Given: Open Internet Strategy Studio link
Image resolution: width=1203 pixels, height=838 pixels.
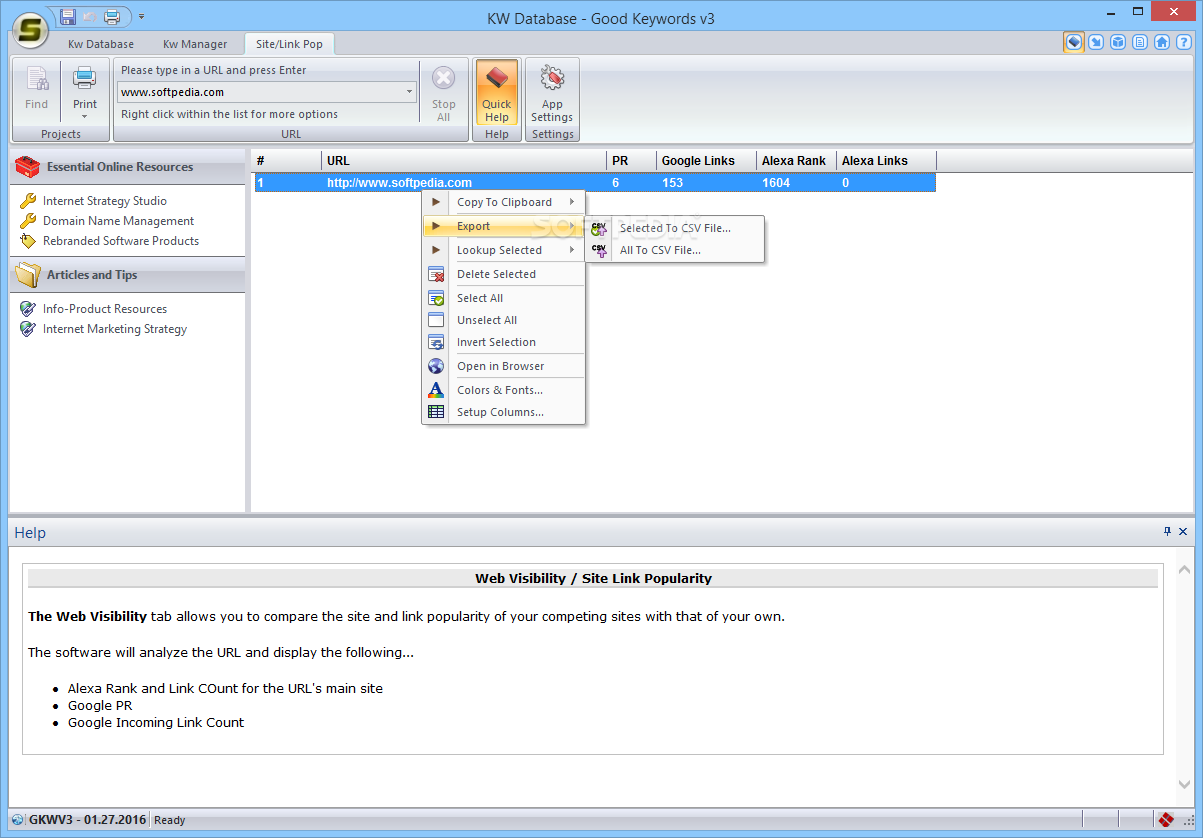Looking at the screenshot, I should tap(105, 201).
